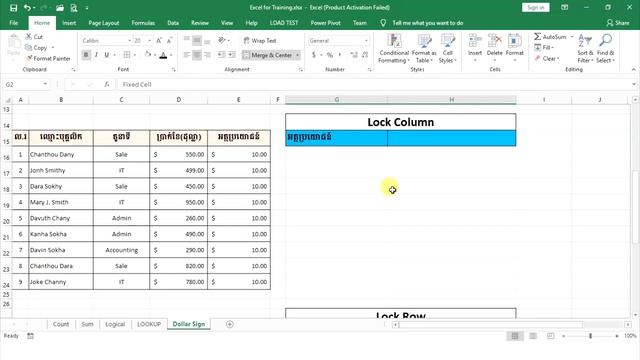Click AutoSum sigma icon
The width and height of the screenshot is (640, 360).
pyautogui.click(x=538, y=37)
